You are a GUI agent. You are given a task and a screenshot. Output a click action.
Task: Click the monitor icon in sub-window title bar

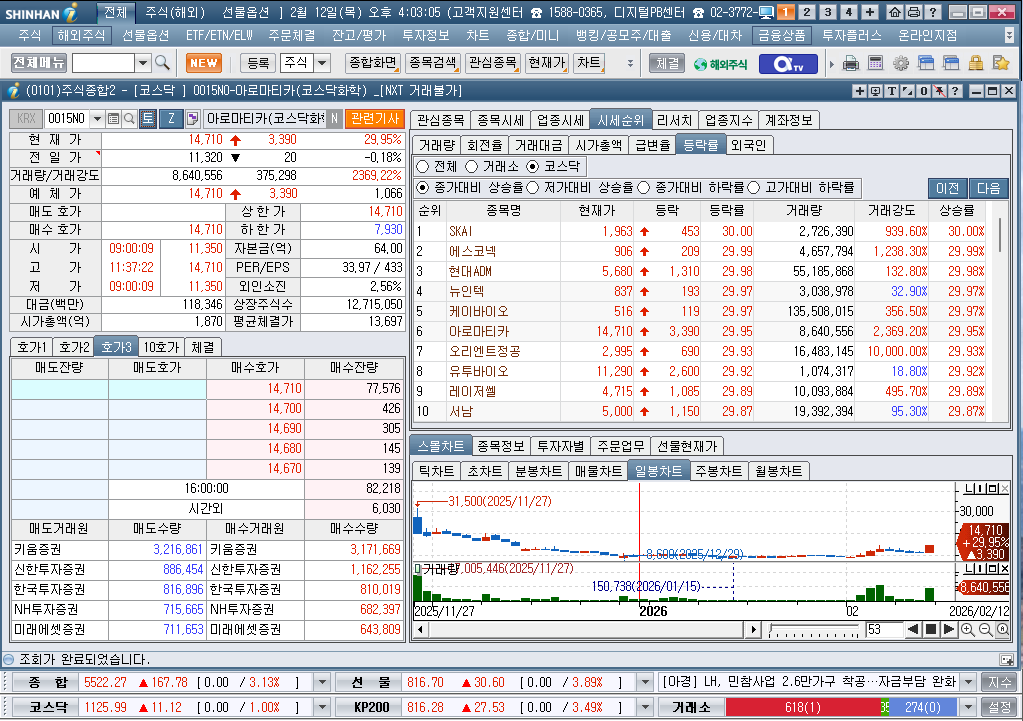(x=875, y=91)
